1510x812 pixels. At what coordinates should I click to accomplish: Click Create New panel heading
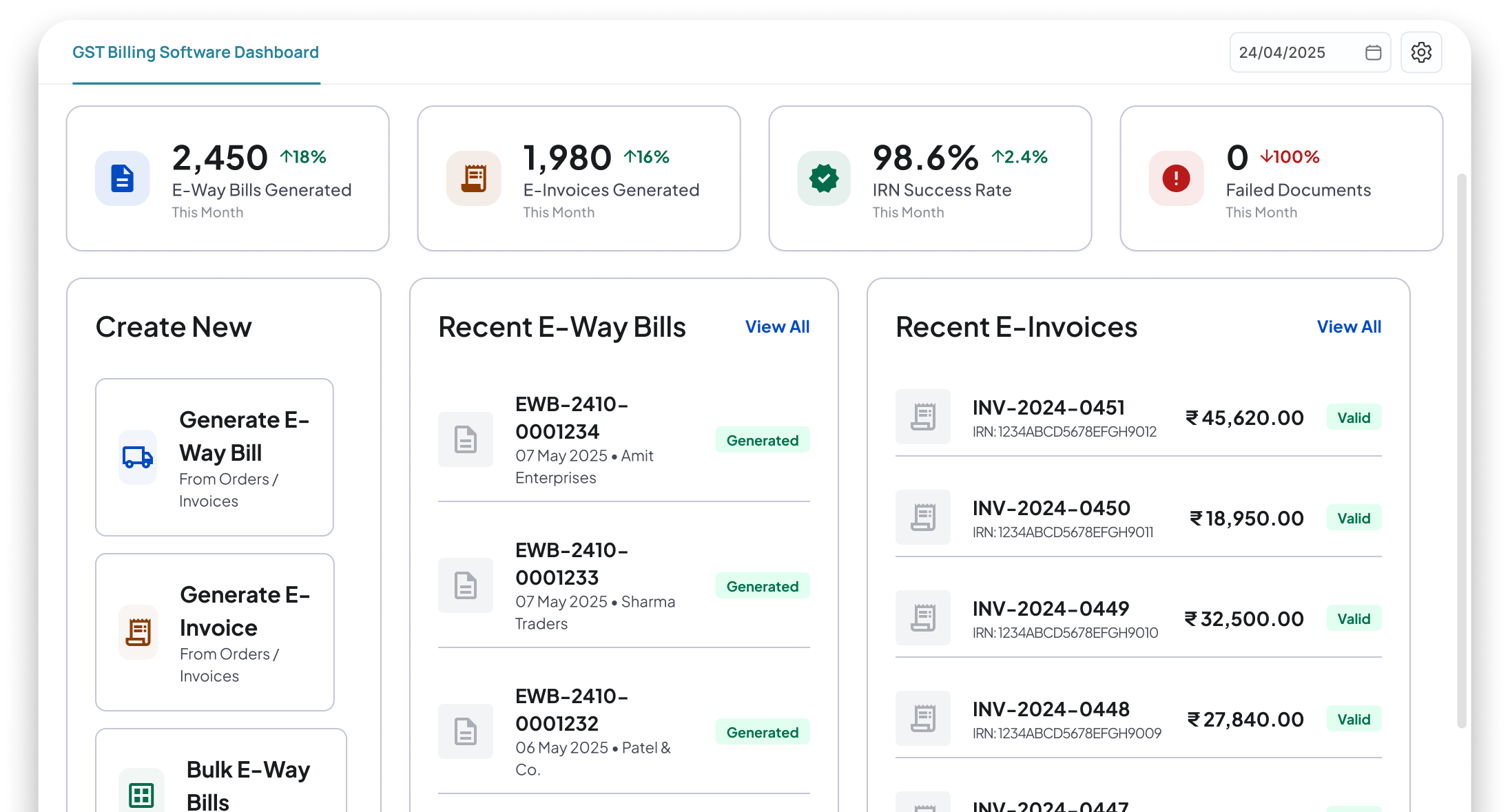point(174,326)
